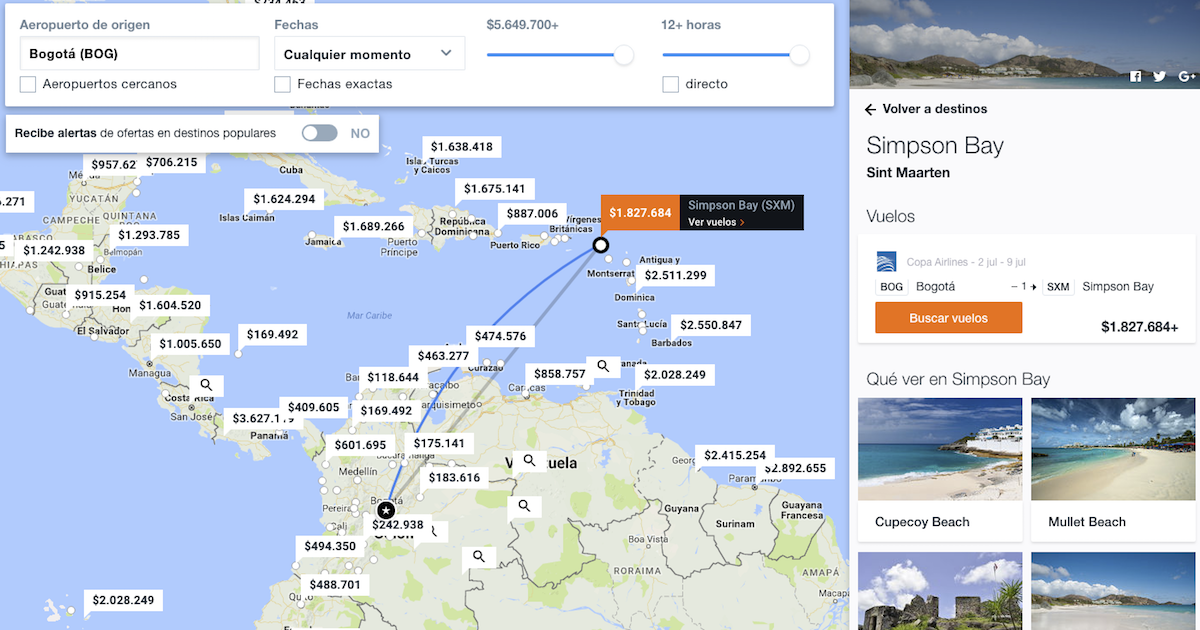Viewport: 1200px width, 630px height.
Task: Toggle popular destination alerts switch
Action: 320,133
